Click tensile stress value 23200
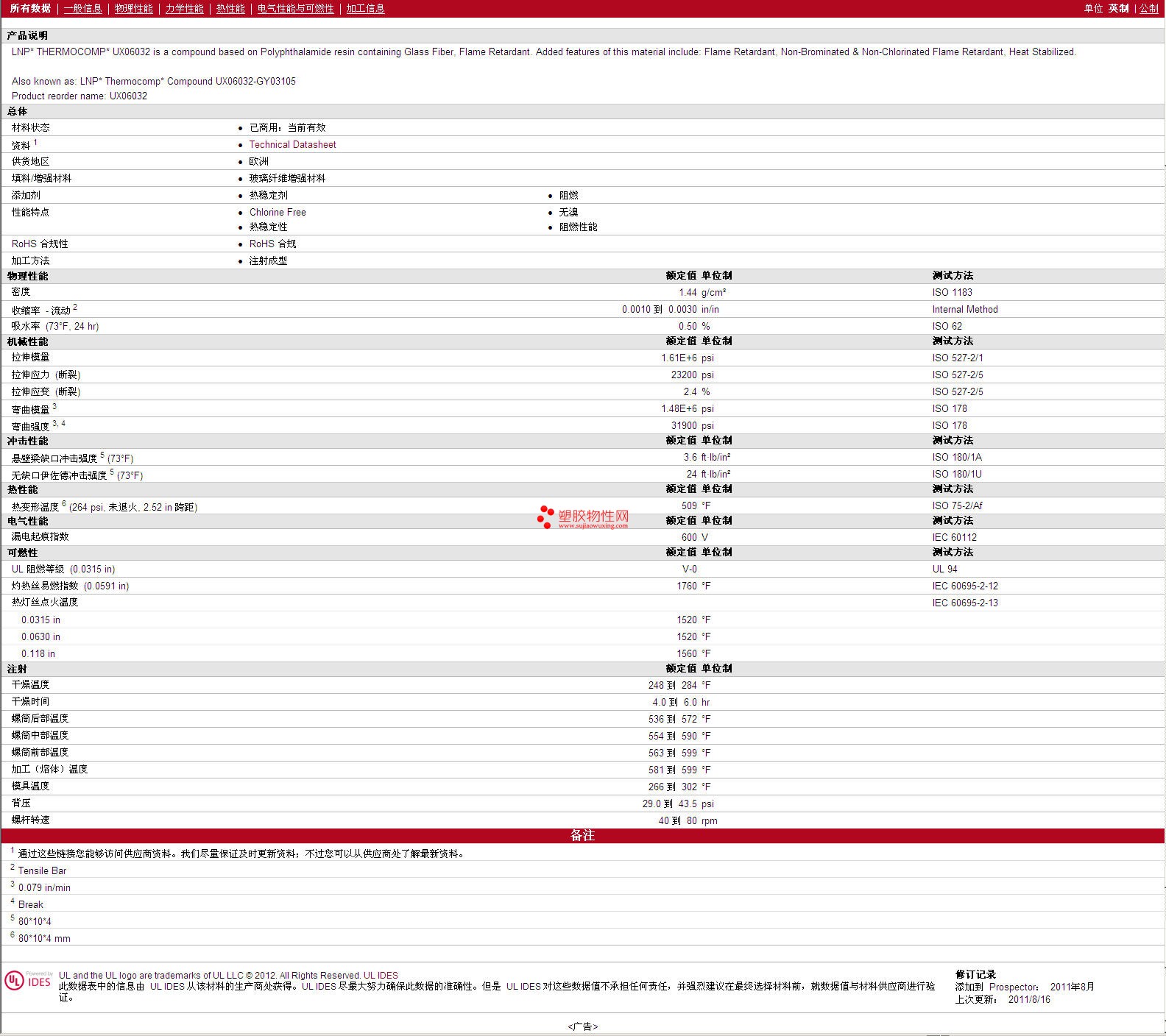 [684, 375]
